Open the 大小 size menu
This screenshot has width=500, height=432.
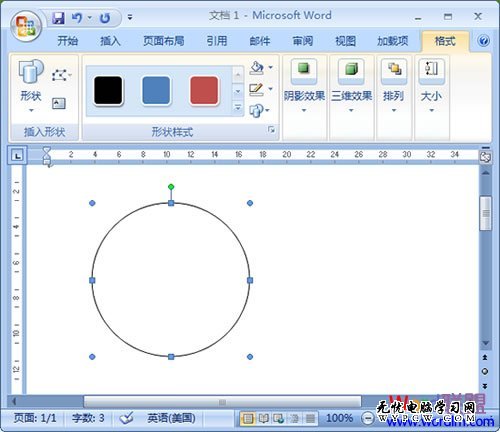(x=431, y=86)
